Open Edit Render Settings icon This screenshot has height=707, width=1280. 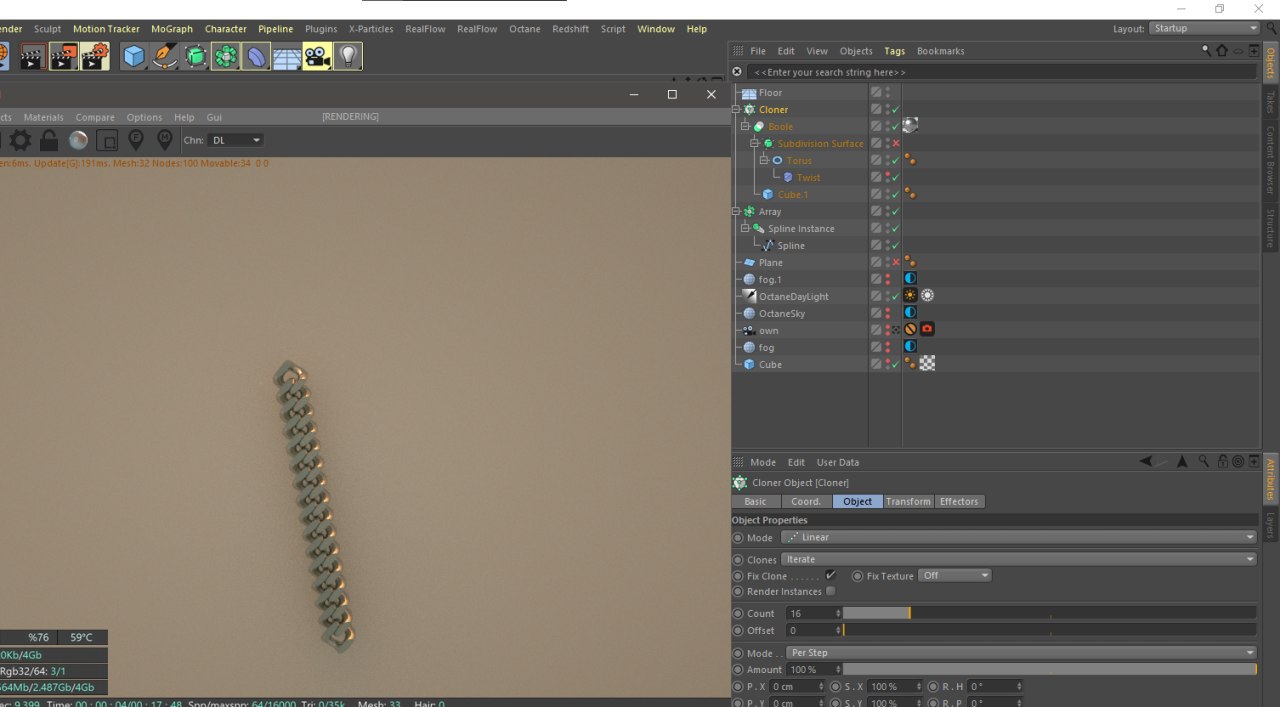tap(95, 57)
